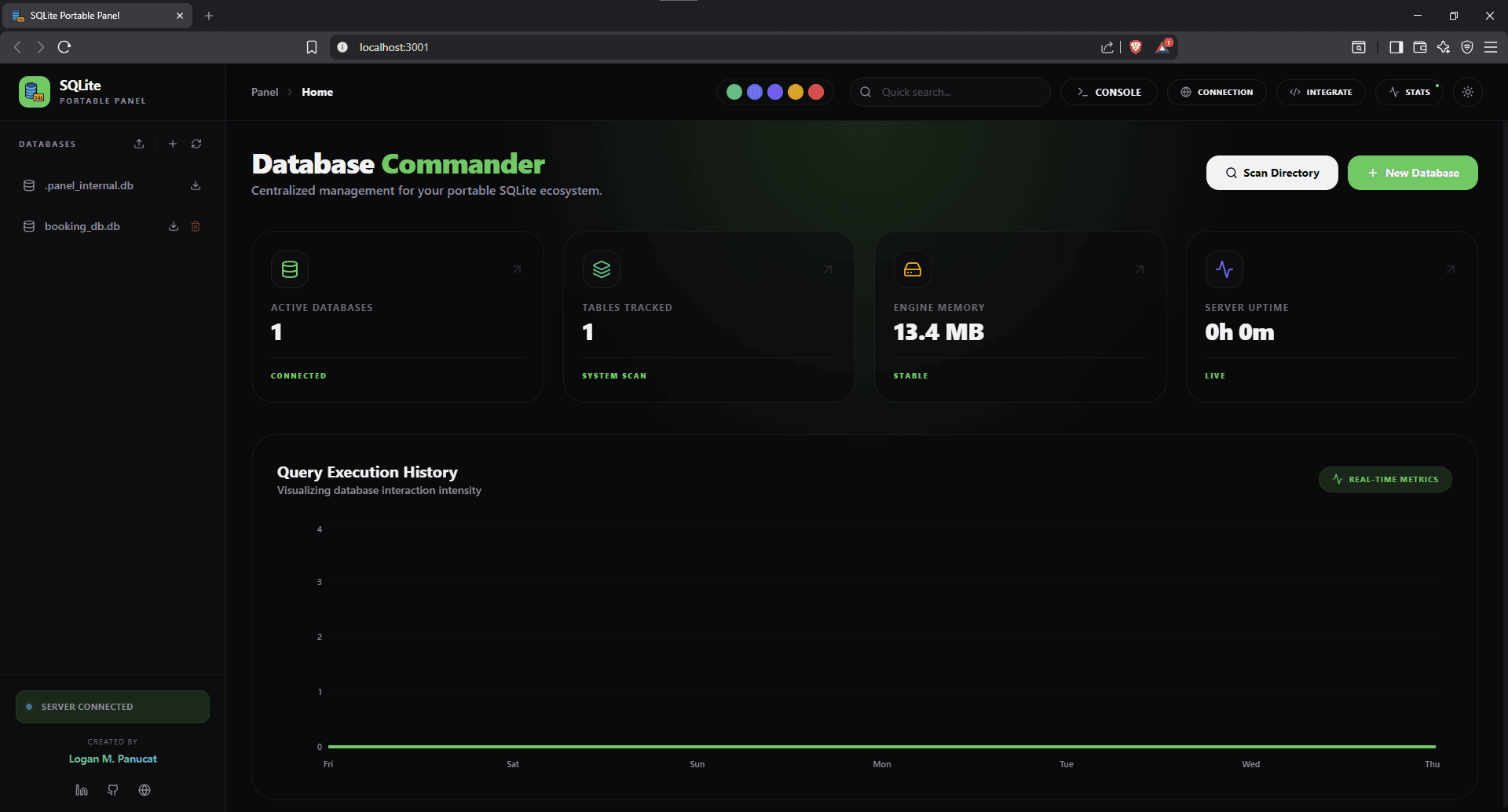Enable Real-Time Metrics on the query history chart
Image resolution: width=1508 pixels, height=812 pixels.
[x=1385, y=479]
